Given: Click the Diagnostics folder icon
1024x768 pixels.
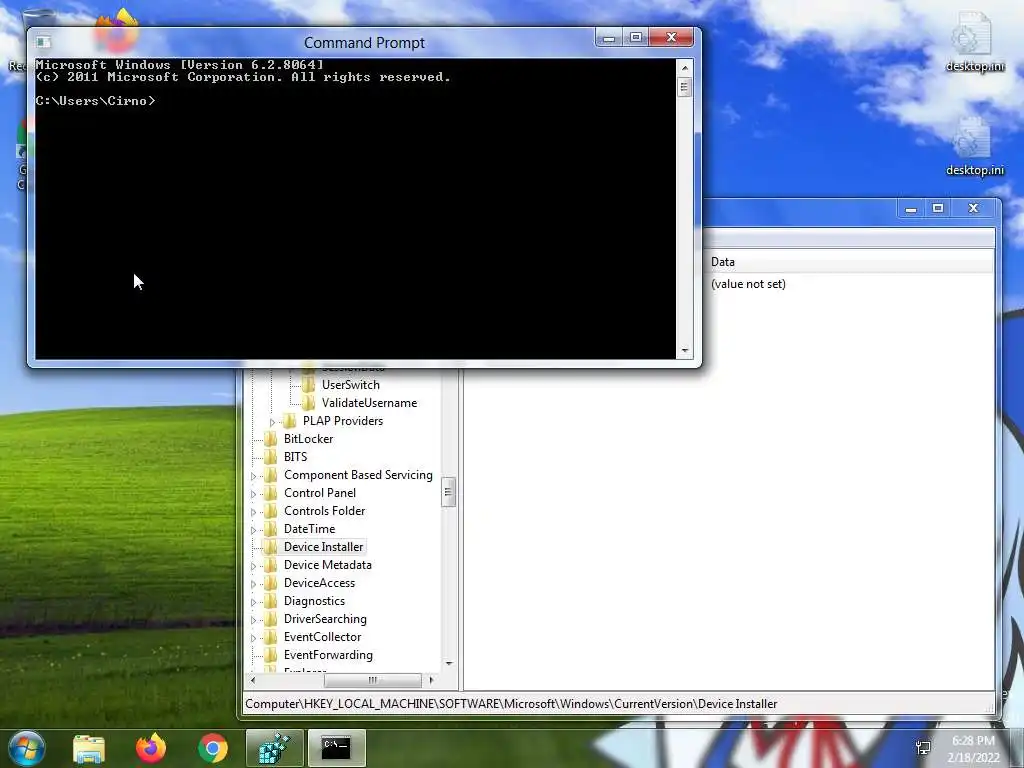Looking at the screenshot, I should click(270, 601).
